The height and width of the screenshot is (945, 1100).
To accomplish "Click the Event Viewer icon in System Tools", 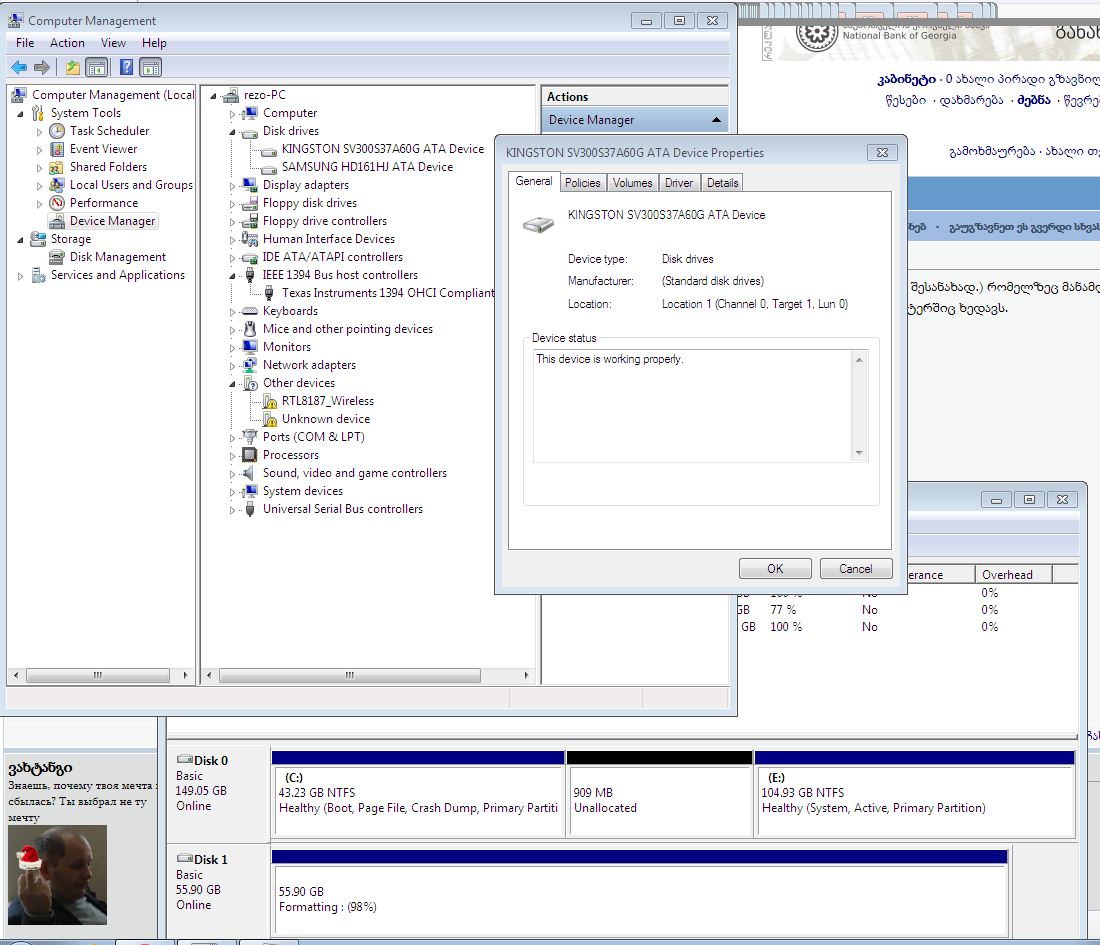I will pos(57,149).
